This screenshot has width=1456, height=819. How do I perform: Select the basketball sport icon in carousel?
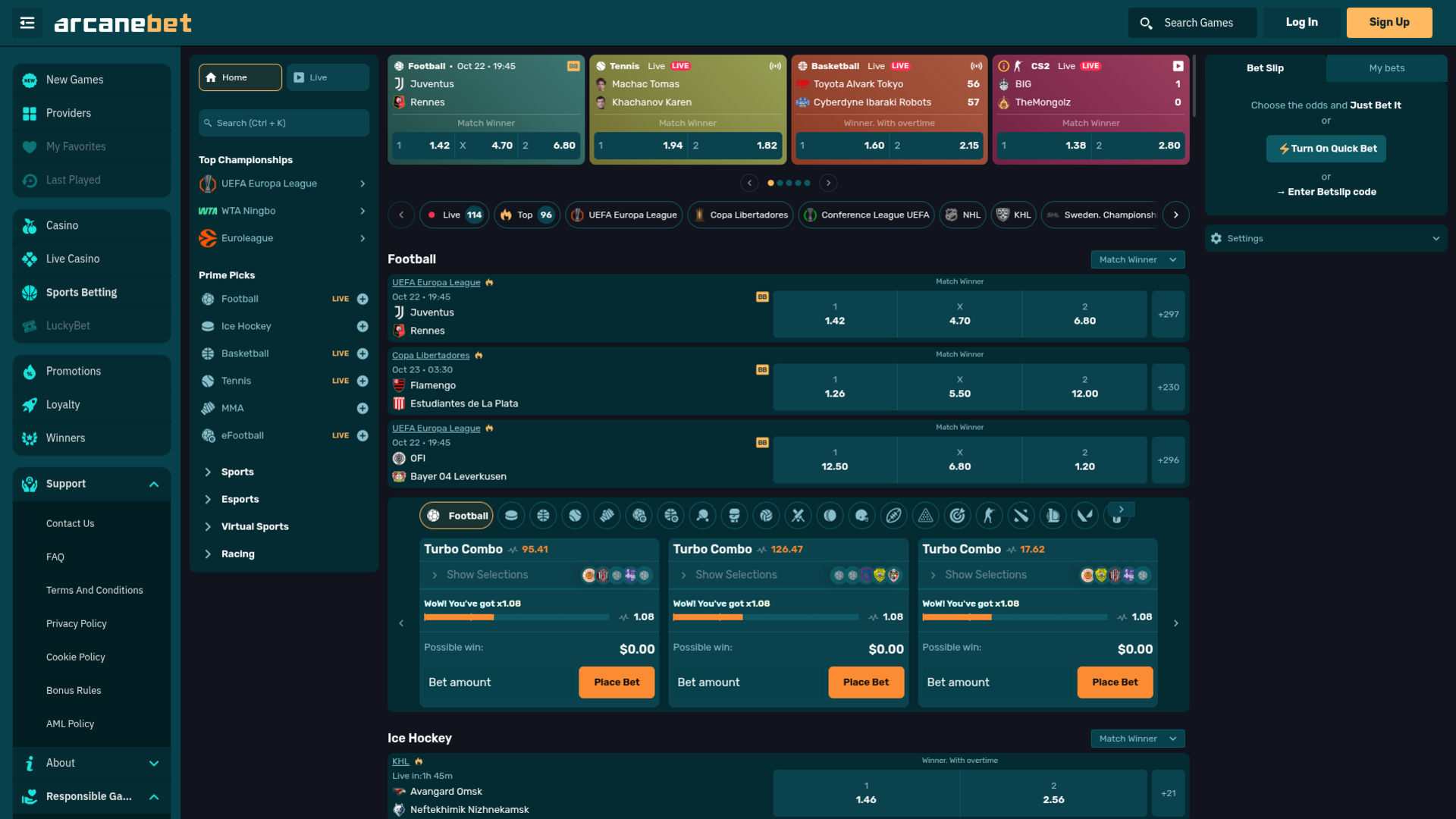543,516
